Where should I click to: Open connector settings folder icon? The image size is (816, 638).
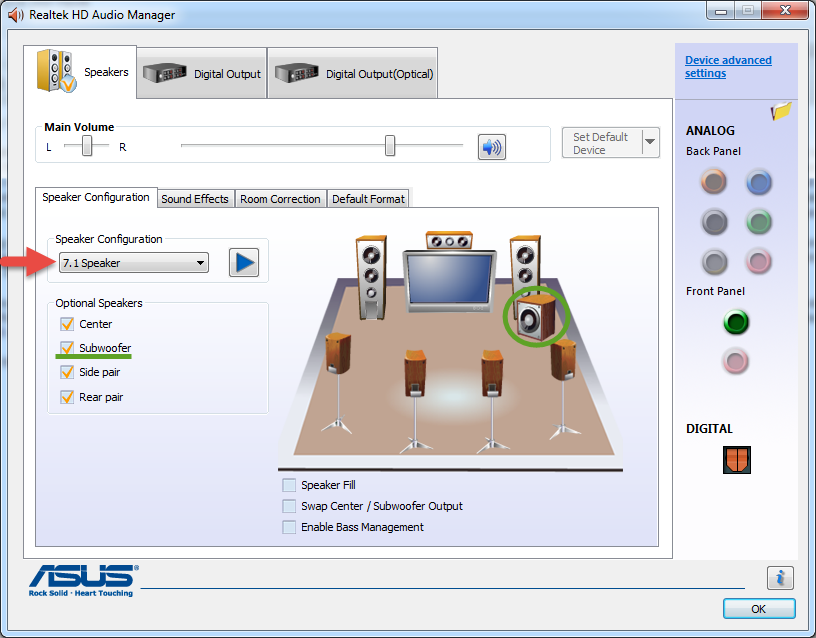pyautogui.click(x=781, y=111)
